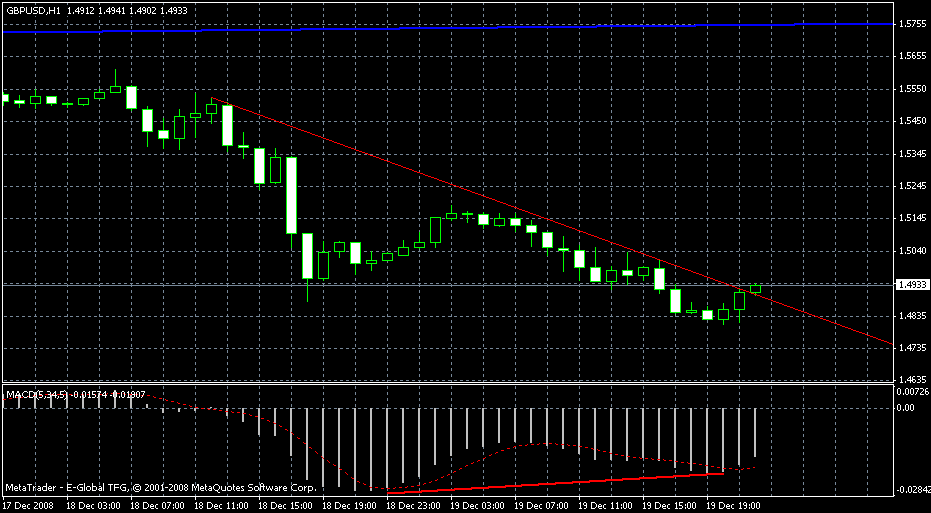Image resolution: width=931 pixels, height=513 pixels.
Task: Click the 0.00 MACD zero level label
Action: pos(906,408)
